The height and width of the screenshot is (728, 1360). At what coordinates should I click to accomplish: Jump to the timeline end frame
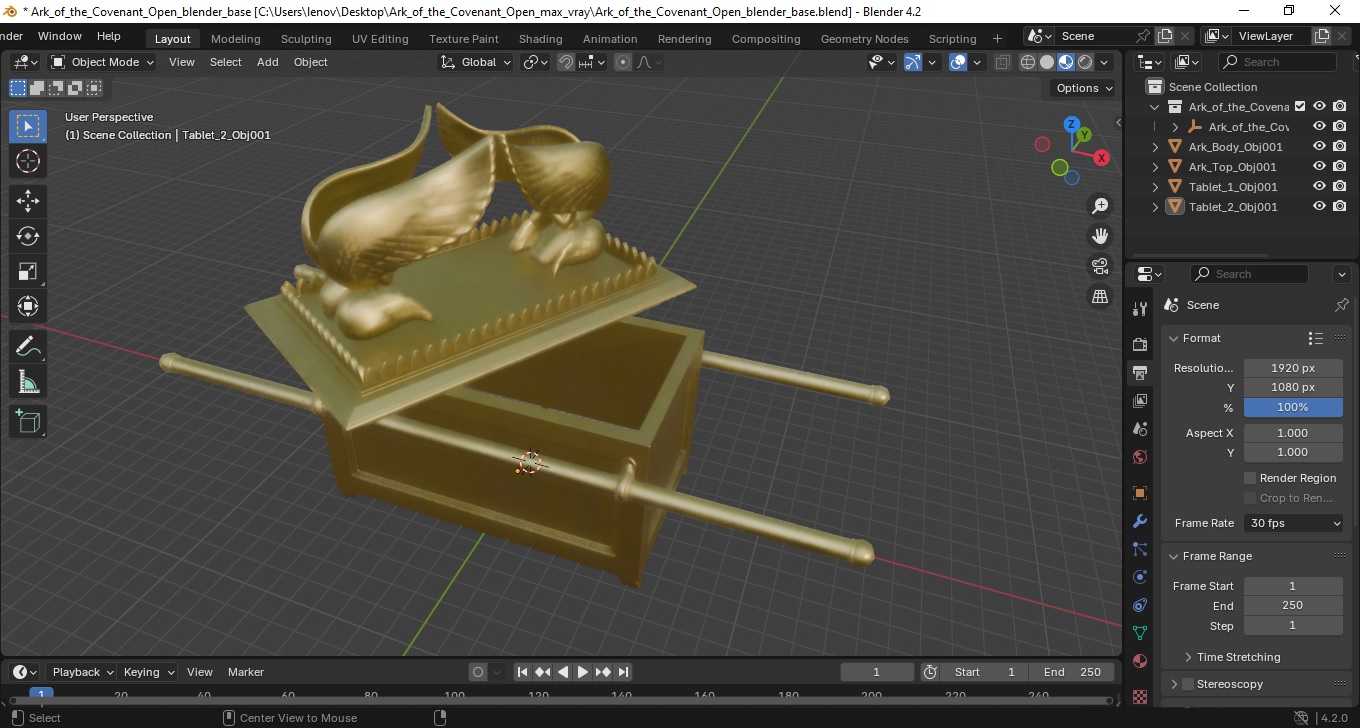coord(623,672)
